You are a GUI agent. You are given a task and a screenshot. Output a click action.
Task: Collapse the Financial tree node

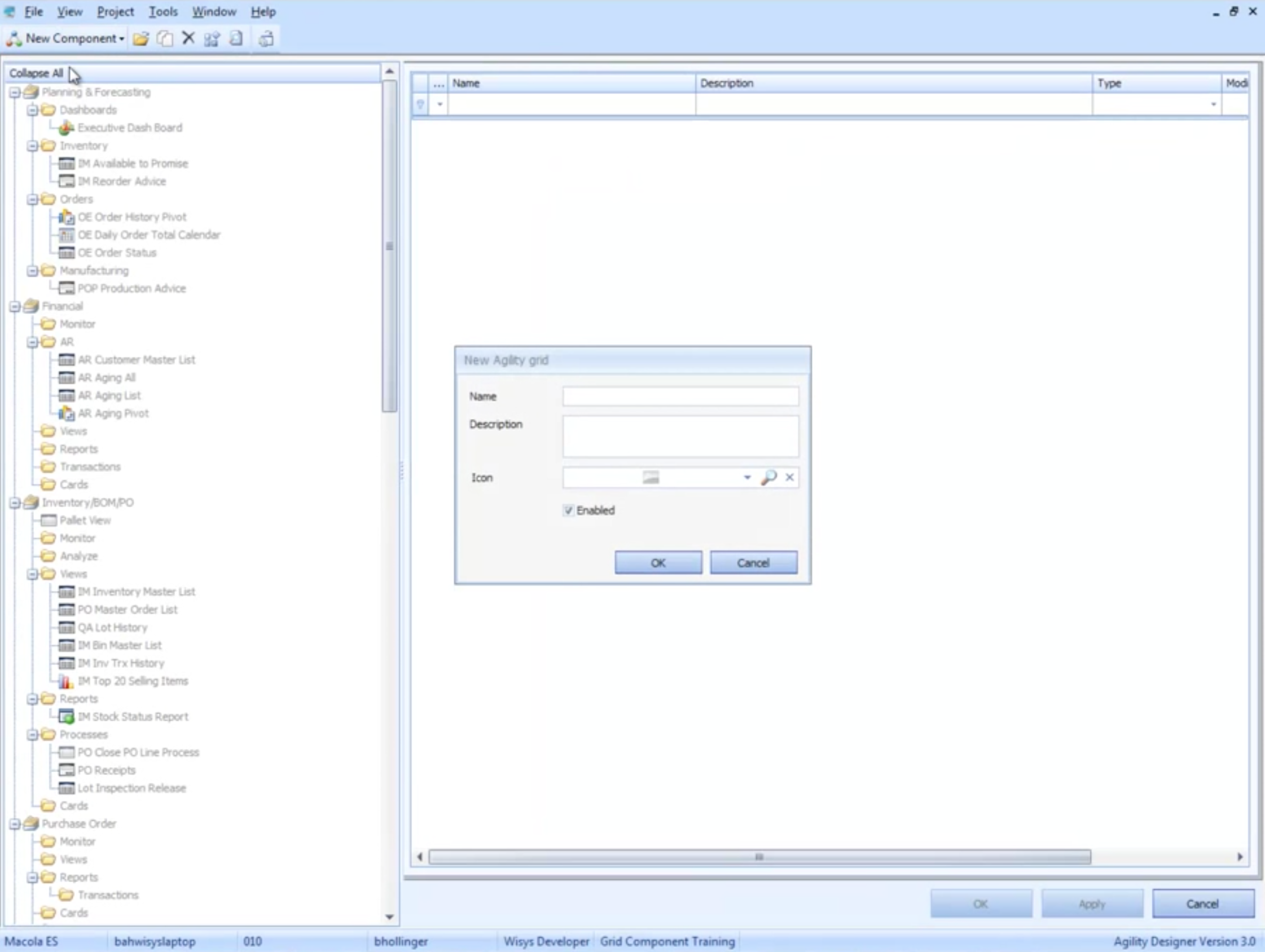(x=15, y=306)
